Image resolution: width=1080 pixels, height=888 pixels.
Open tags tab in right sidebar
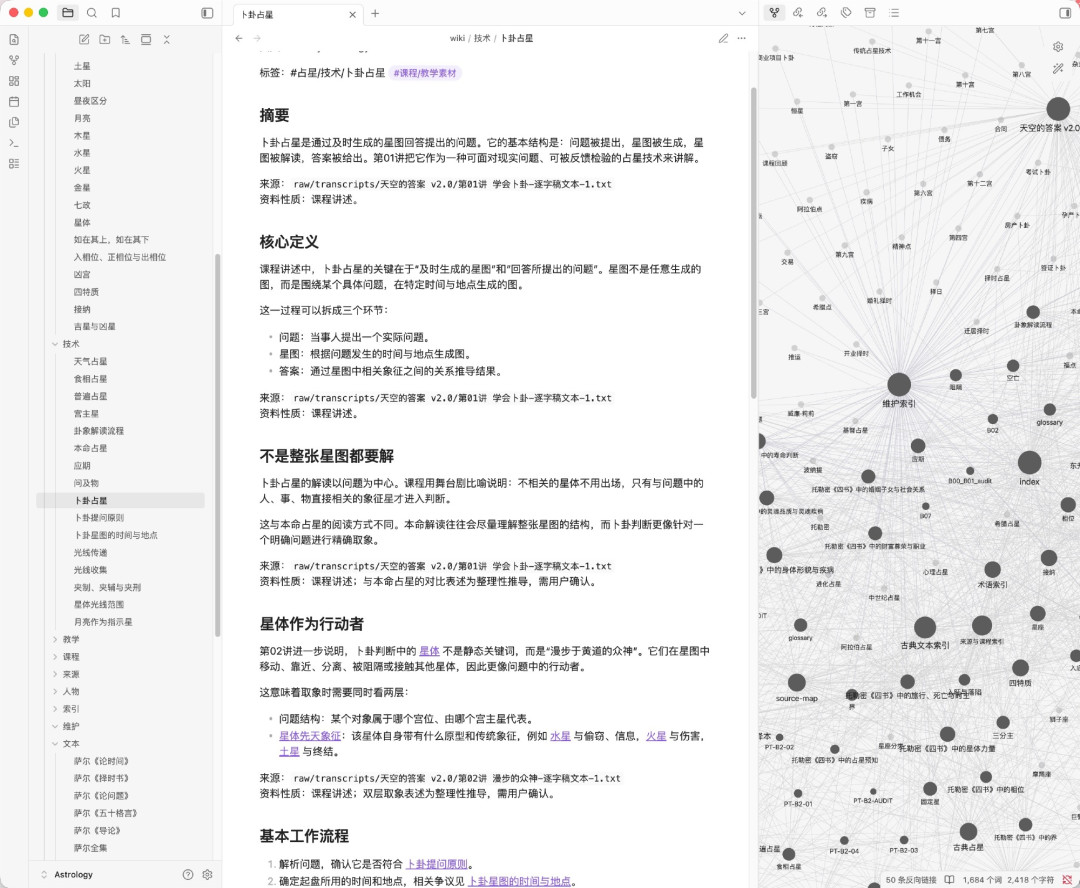click(846, 12)
